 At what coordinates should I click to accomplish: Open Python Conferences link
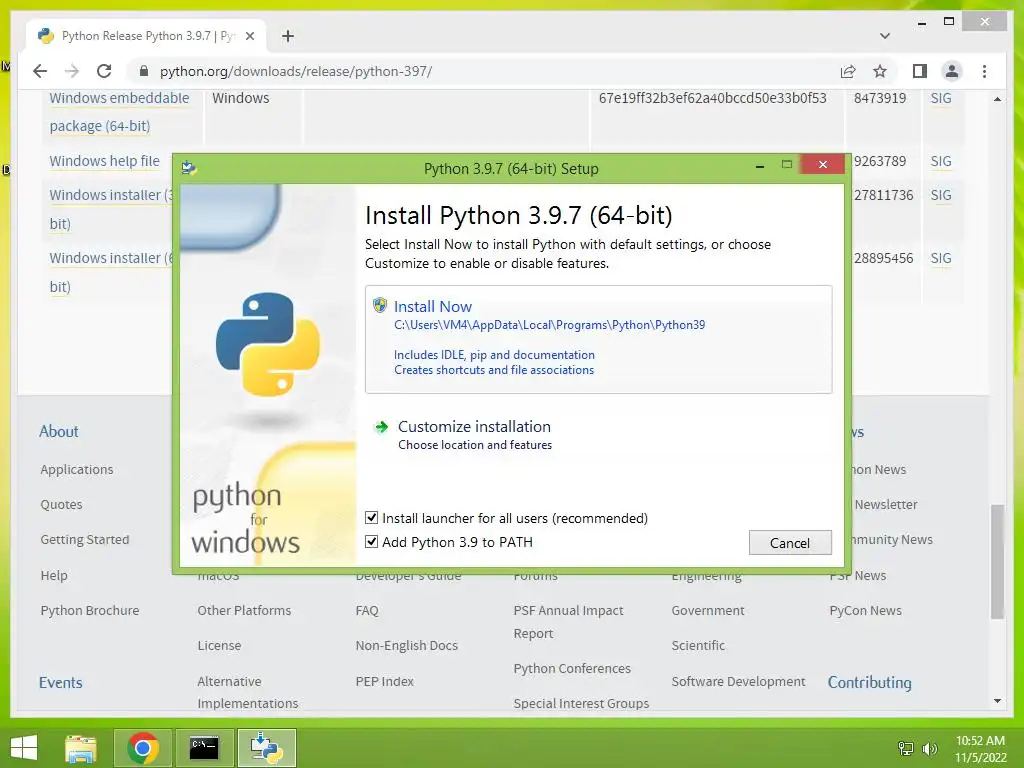[572, 668]
